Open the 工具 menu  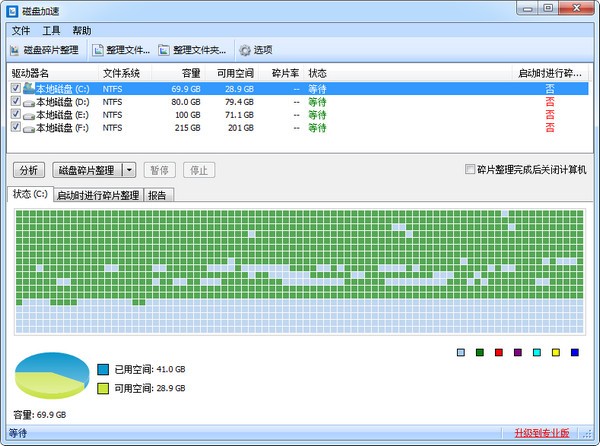51,31
